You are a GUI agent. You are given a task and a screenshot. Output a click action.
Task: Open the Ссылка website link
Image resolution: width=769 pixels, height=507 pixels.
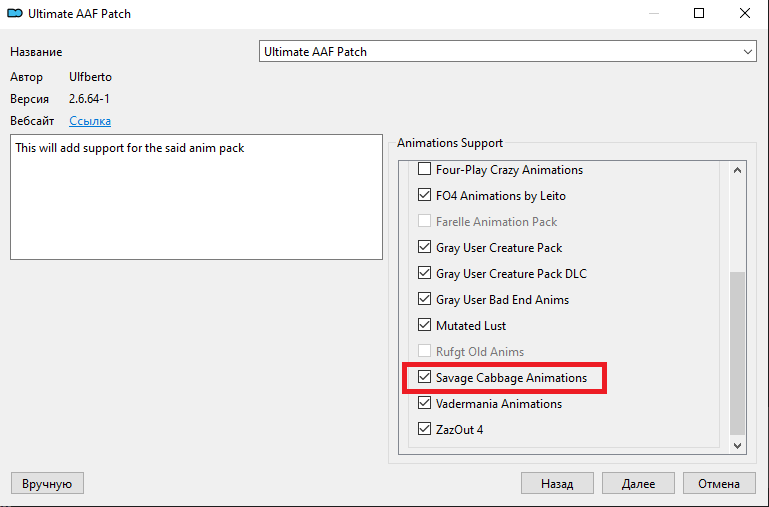[90, 121]
